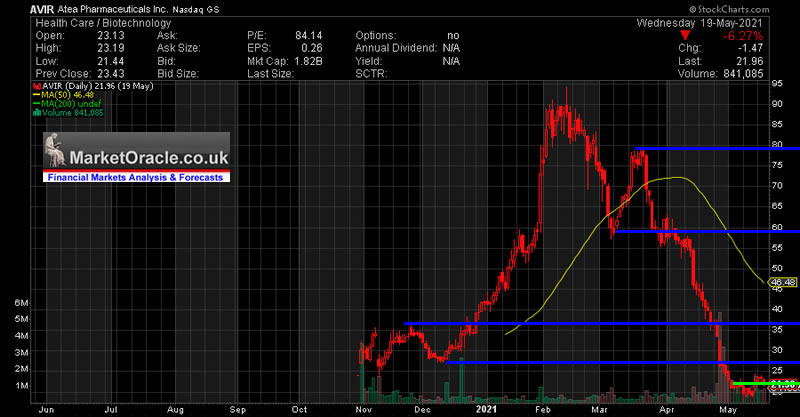Click the Ask Size label

[x=179, y=48]
